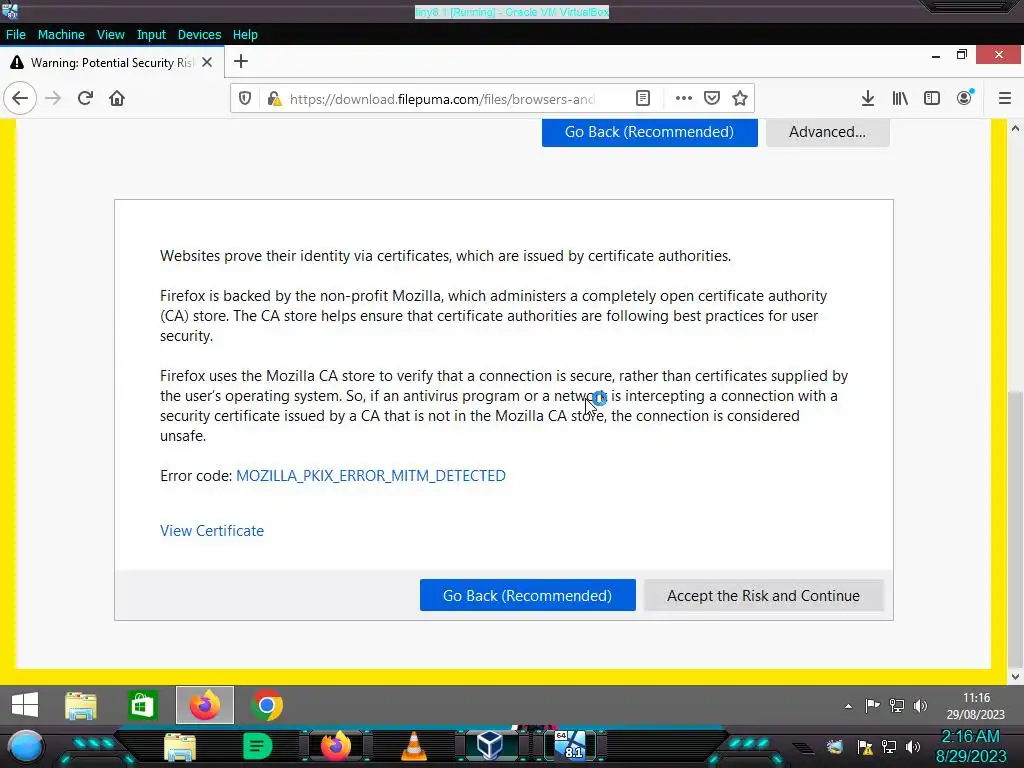
Task: Toggle reader view icon in address bar
Action: [643, 99]
